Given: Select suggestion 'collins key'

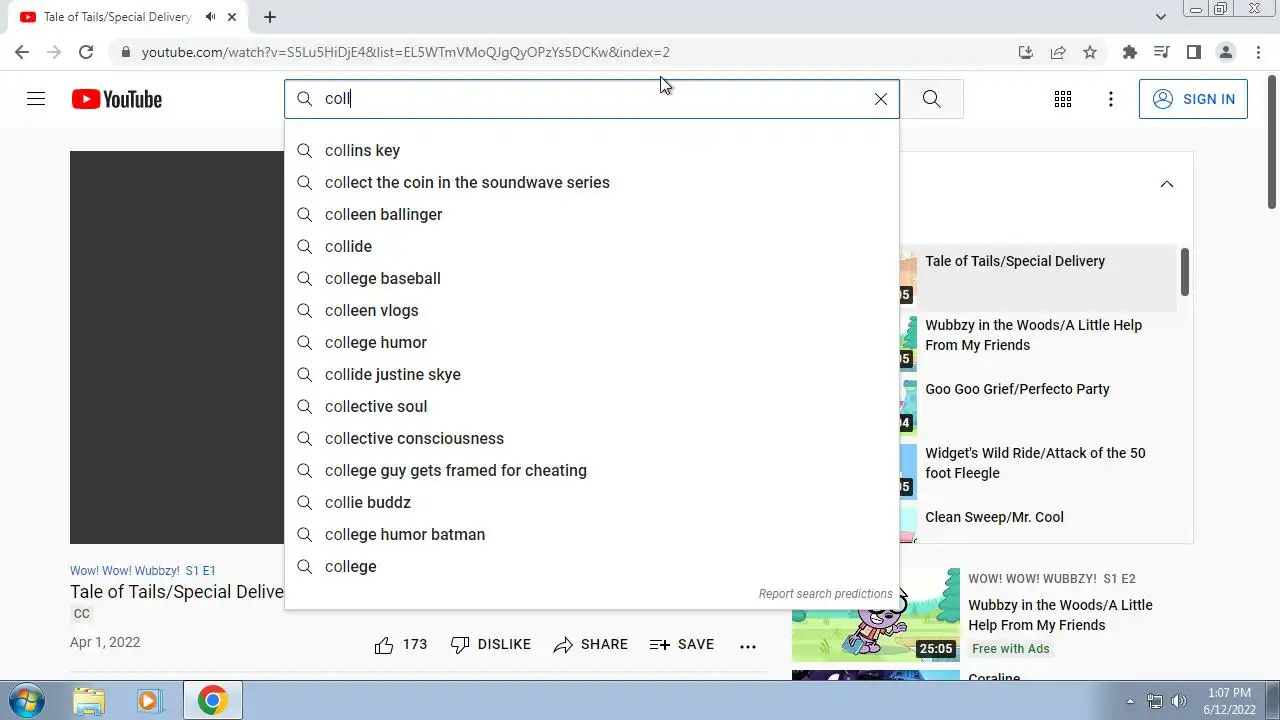Looking at the screenshot, I should click(x=592, y=150).
